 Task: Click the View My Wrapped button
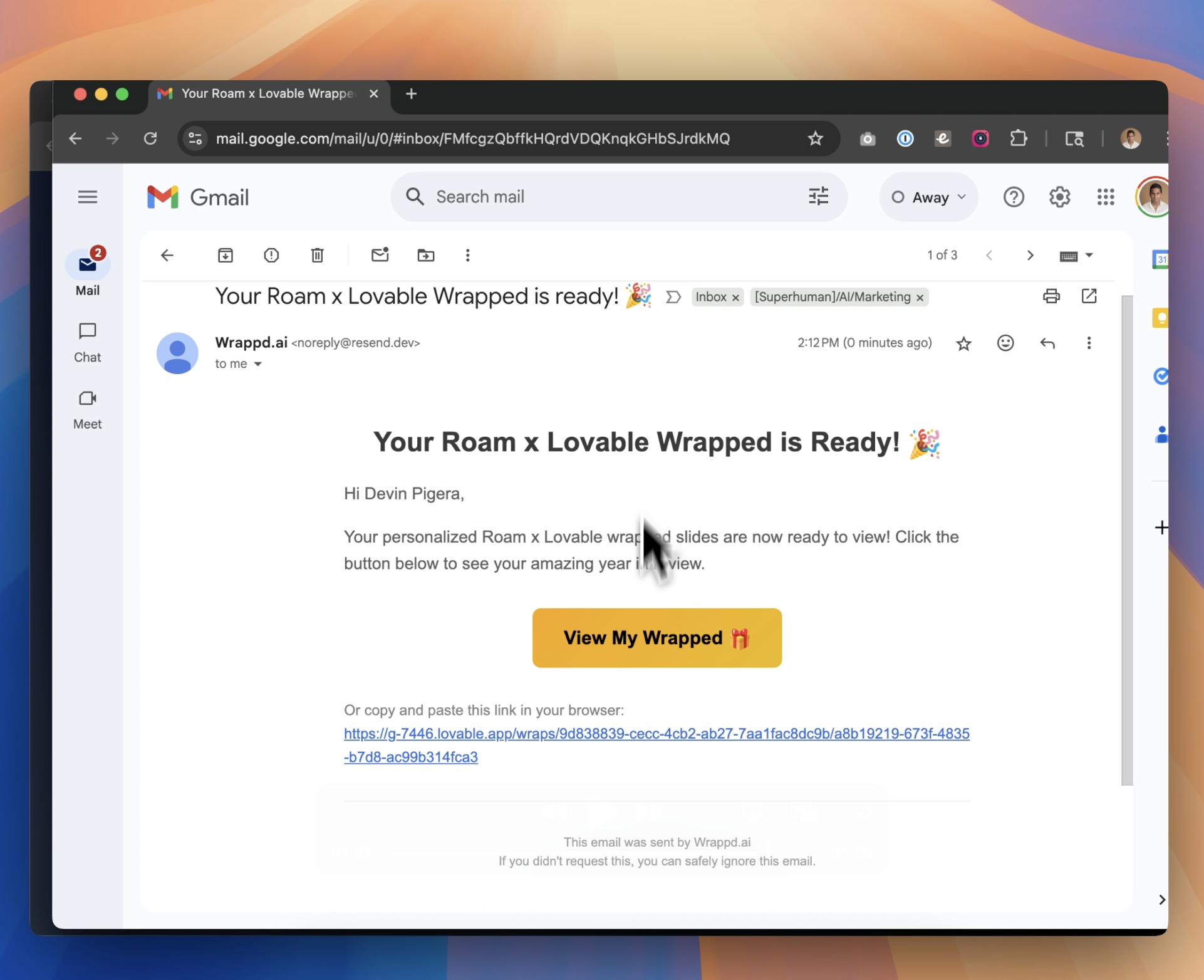click(656, 637)
